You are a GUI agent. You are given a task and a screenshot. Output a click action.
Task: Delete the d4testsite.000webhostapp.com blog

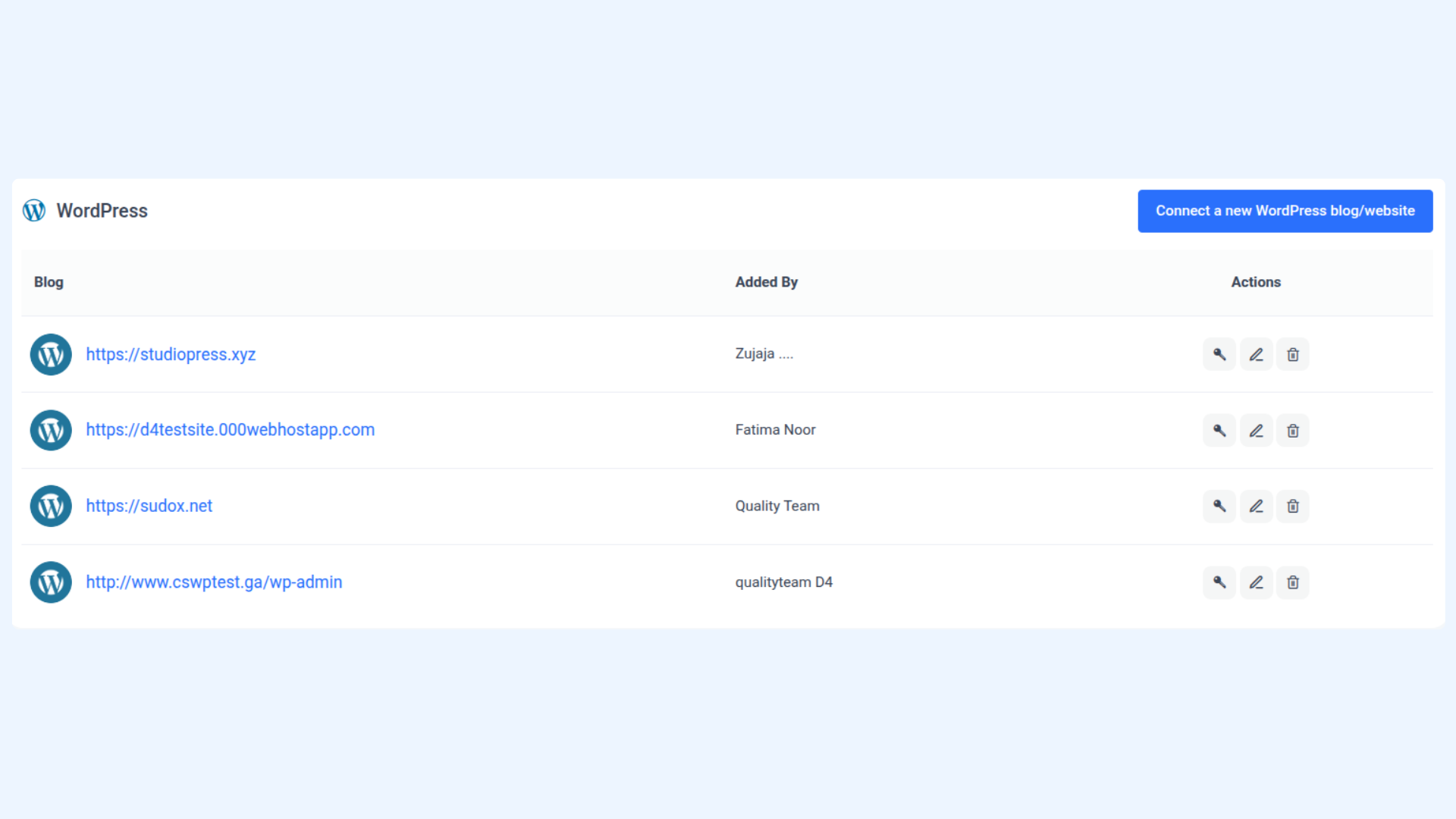click(1293, 430)
